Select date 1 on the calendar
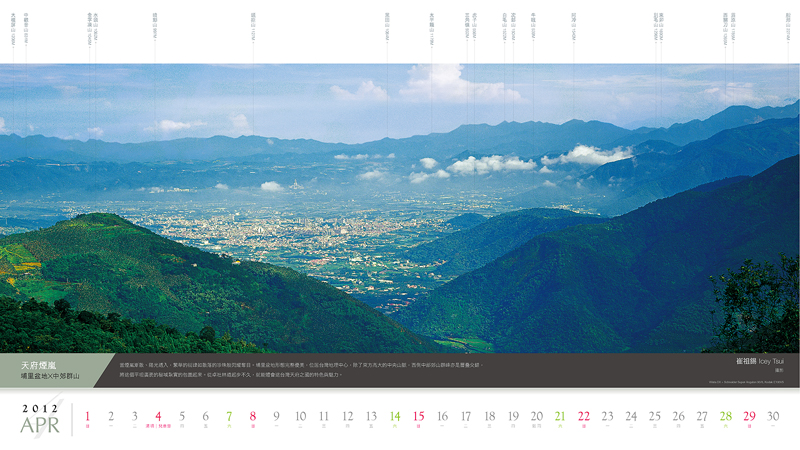 pyautogui.click(x=87, y=416)
